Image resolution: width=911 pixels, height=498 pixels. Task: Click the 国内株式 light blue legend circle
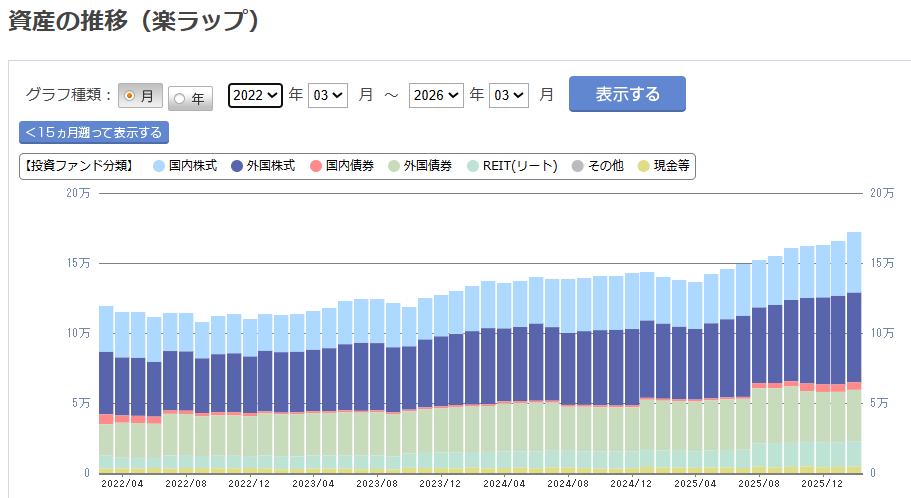(x=159, y=166)
